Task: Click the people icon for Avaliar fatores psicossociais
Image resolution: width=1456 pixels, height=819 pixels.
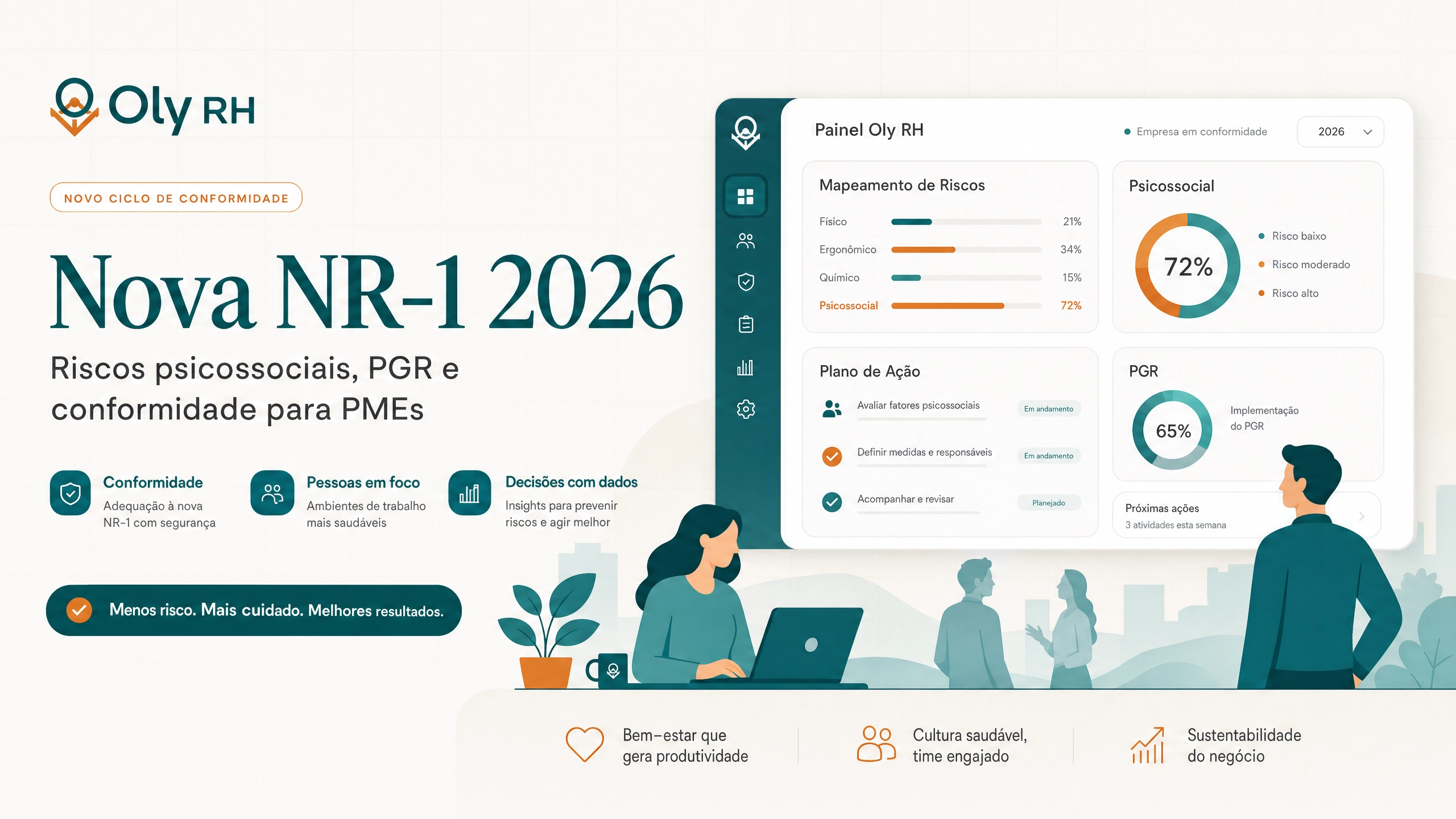Action: (x=832, y=408)
